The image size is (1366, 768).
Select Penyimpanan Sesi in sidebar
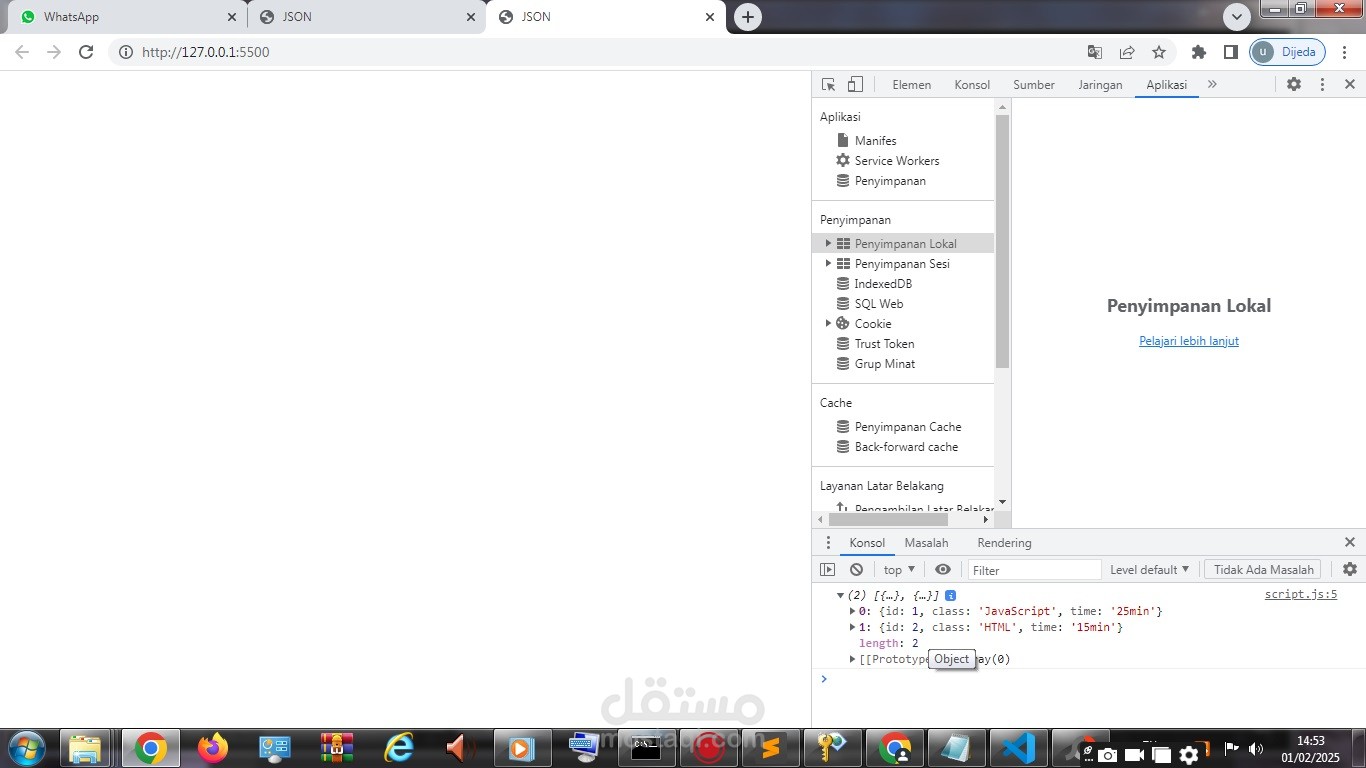(x=902, y=264)
